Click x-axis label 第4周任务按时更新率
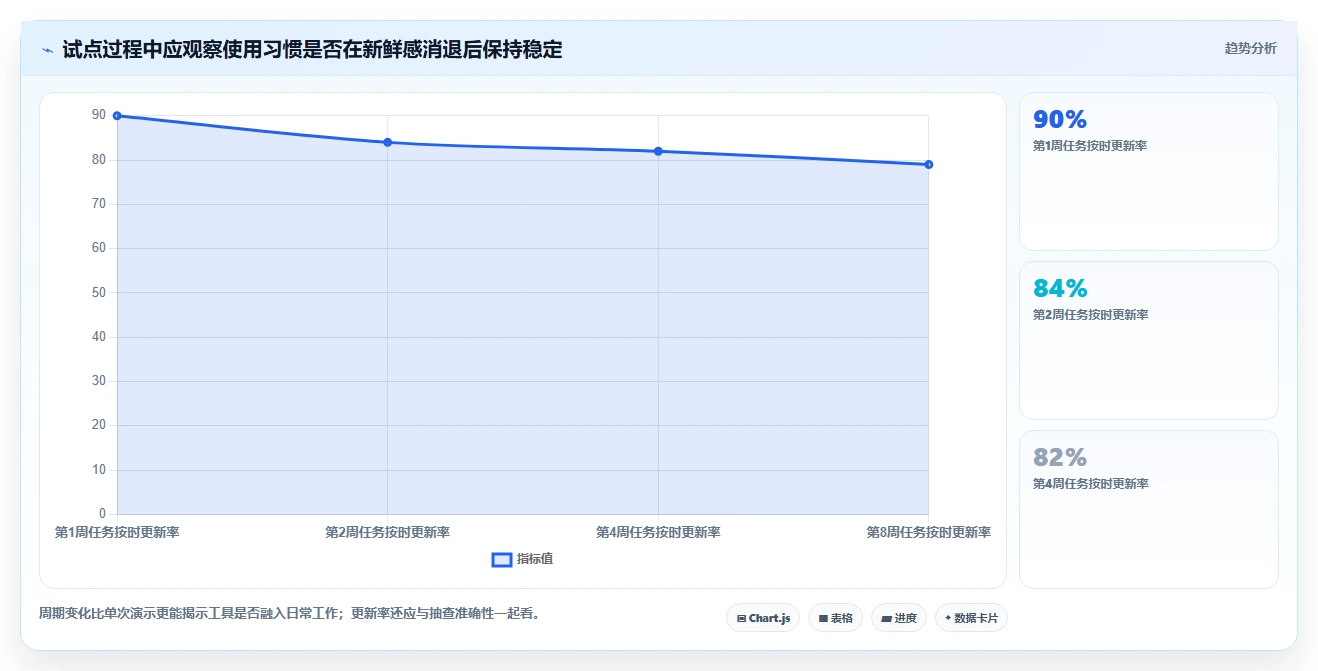Viewport: 1318px width, 671px height. [658, 532]
